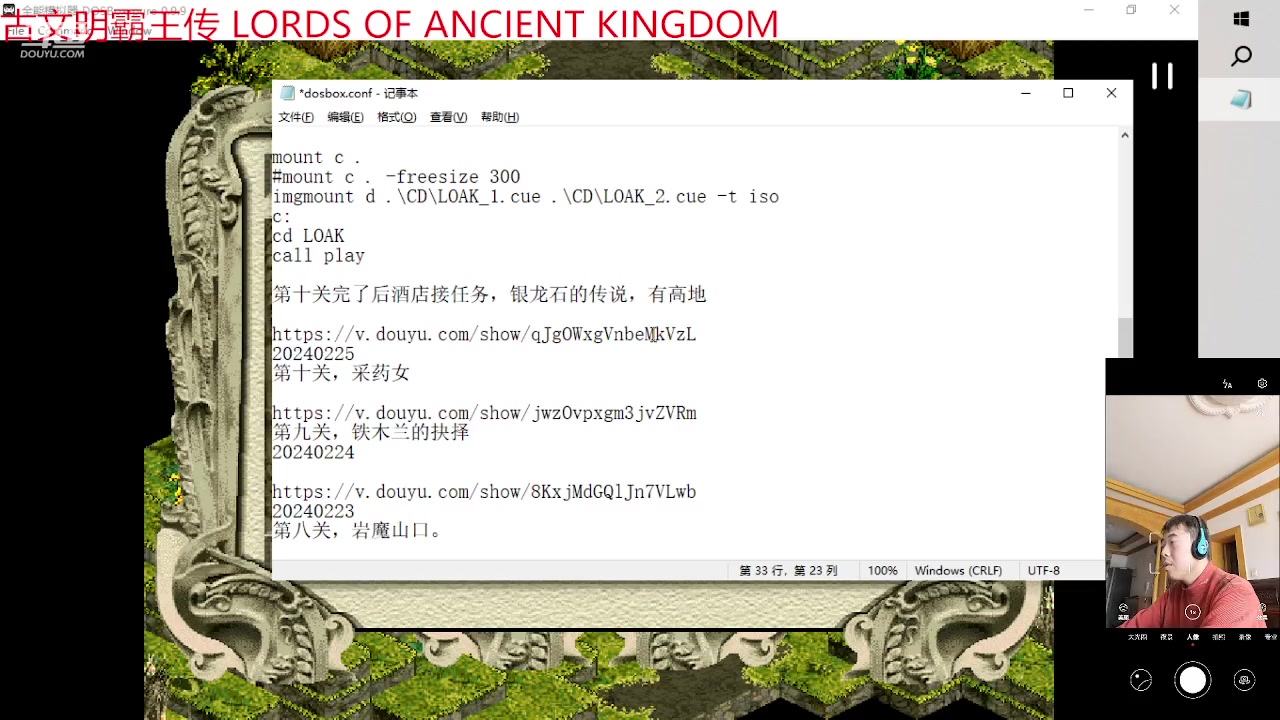The width and height of the screenshot is (1280, 720).
Task: Click the status bar 第 33 行, 第 23 列
Action: click(x=788, y=571)
